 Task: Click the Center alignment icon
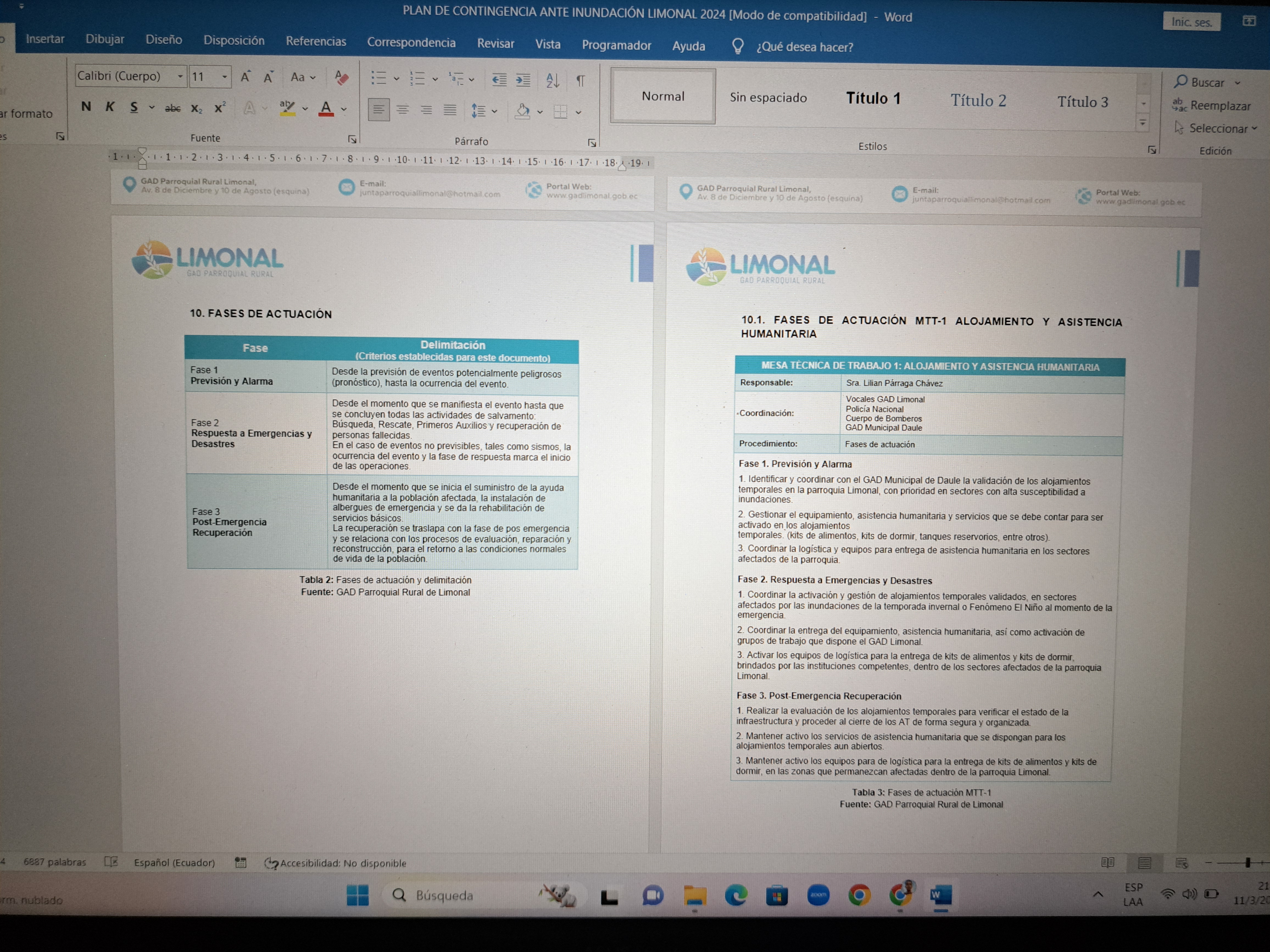tap(402, 109)
